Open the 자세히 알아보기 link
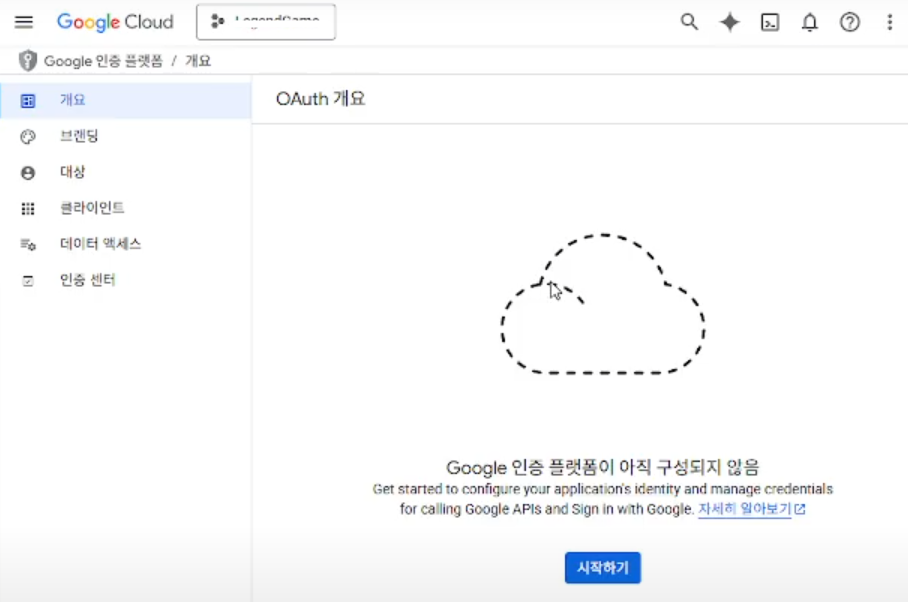Viewport: 908px width, 602px height. (752, 509)
